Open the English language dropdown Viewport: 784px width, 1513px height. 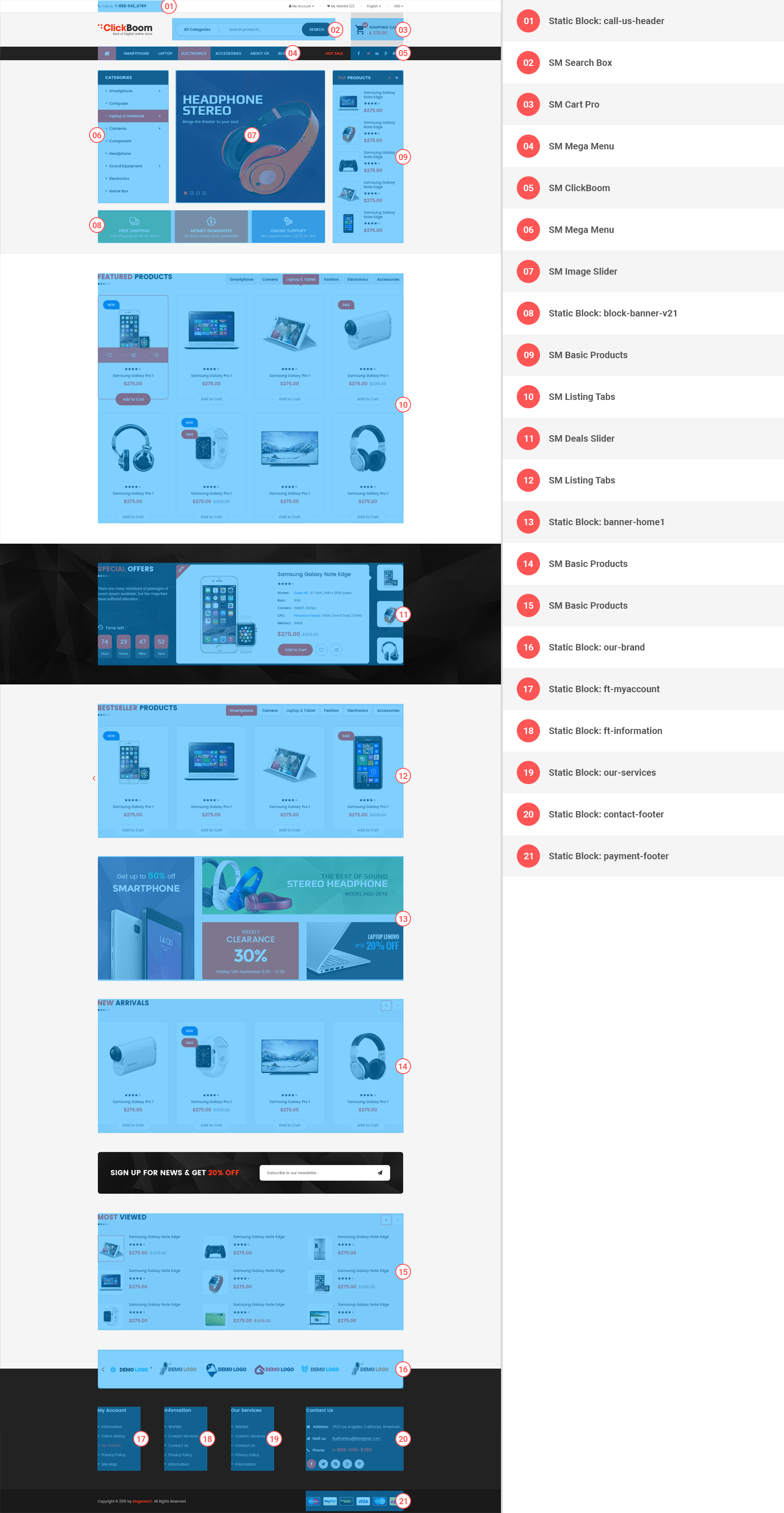click(x=374, y=6)
